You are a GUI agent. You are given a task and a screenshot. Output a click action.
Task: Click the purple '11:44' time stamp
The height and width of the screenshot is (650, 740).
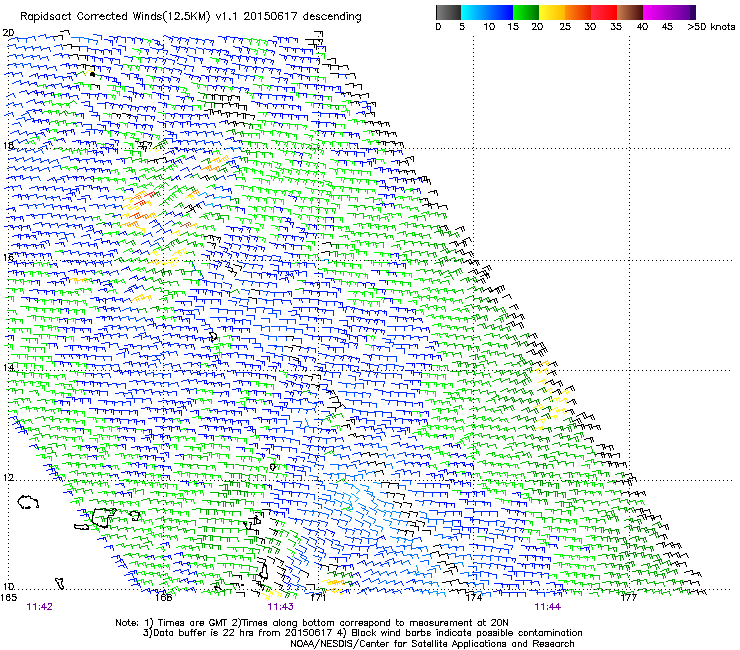click(547, 607)
